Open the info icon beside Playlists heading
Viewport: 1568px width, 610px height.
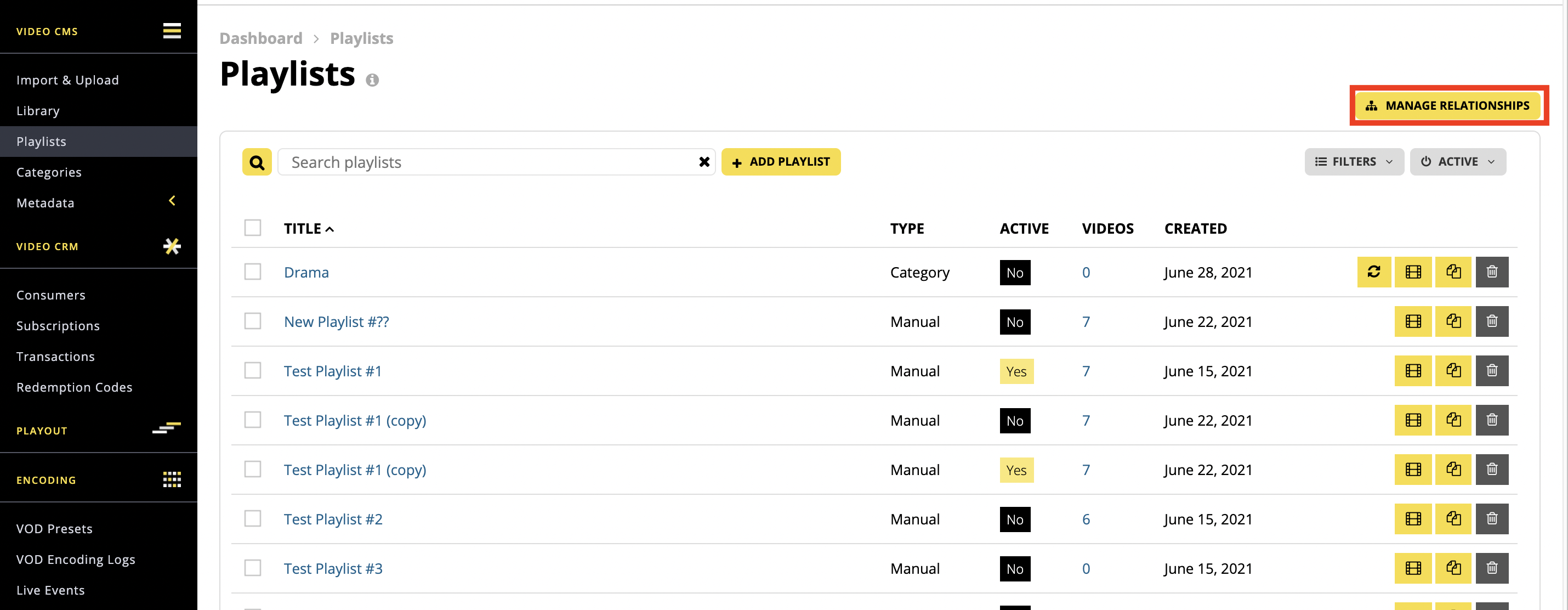pyautogui.click(x=372, y=80)
